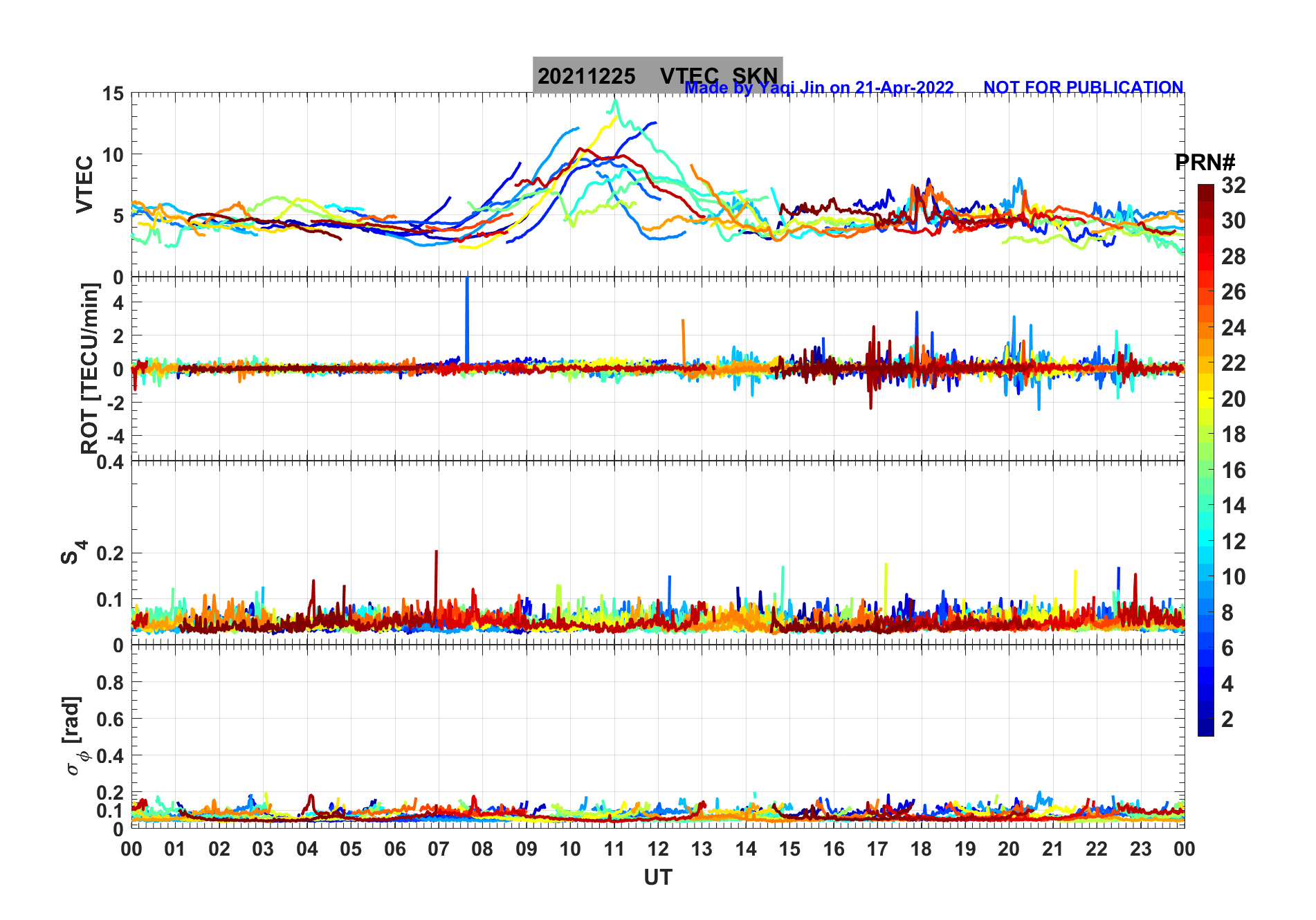Click the "VTEC" y-axis label
This screenshot has width=1316, height=920.
[x=84, y=185]
